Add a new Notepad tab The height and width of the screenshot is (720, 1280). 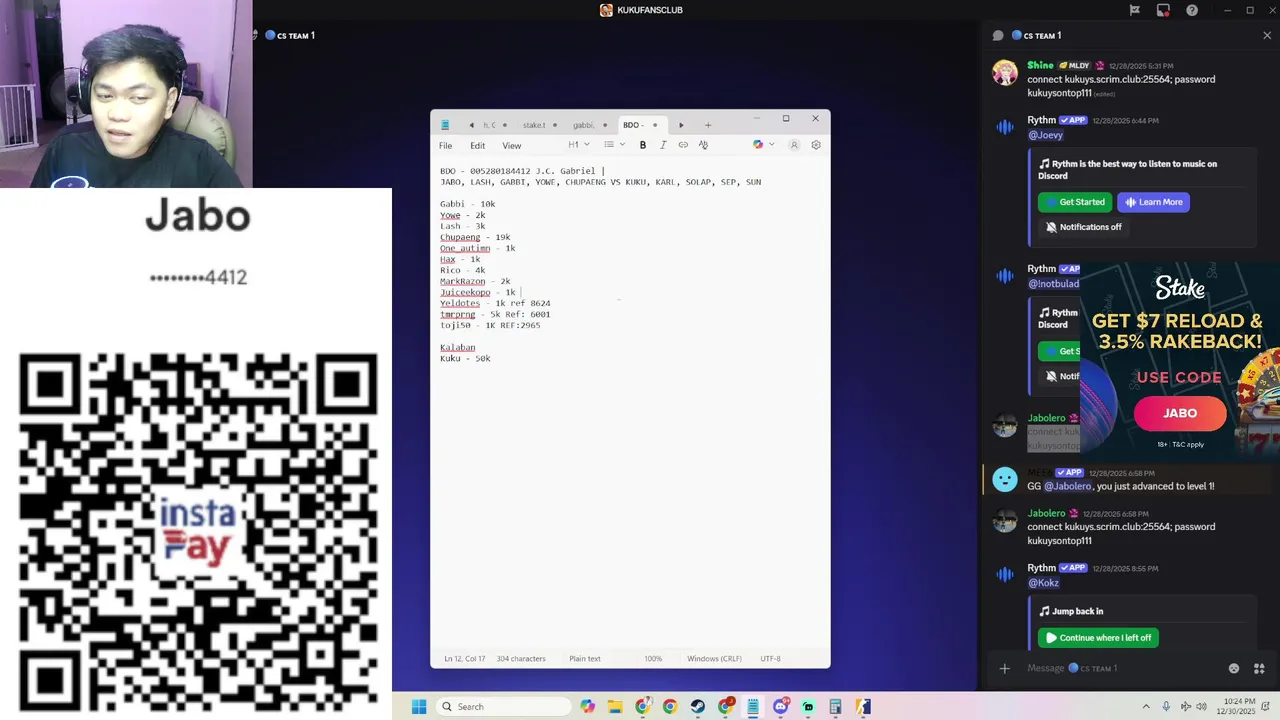point(708,125)
